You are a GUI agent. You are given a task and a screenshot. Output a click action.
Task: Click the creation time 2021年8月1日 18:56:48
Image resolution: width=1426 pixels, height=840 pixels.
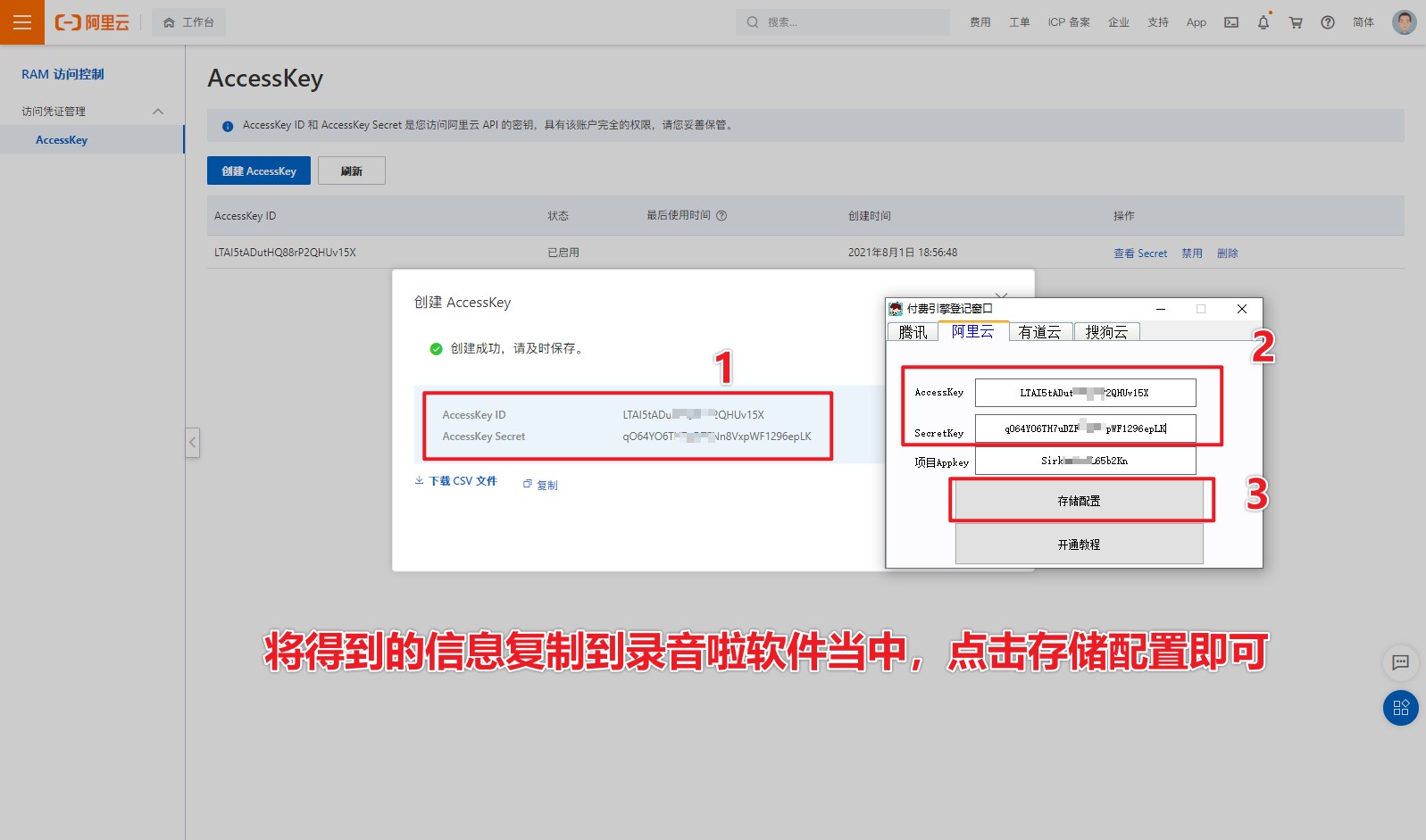click(x=903, y=253)
